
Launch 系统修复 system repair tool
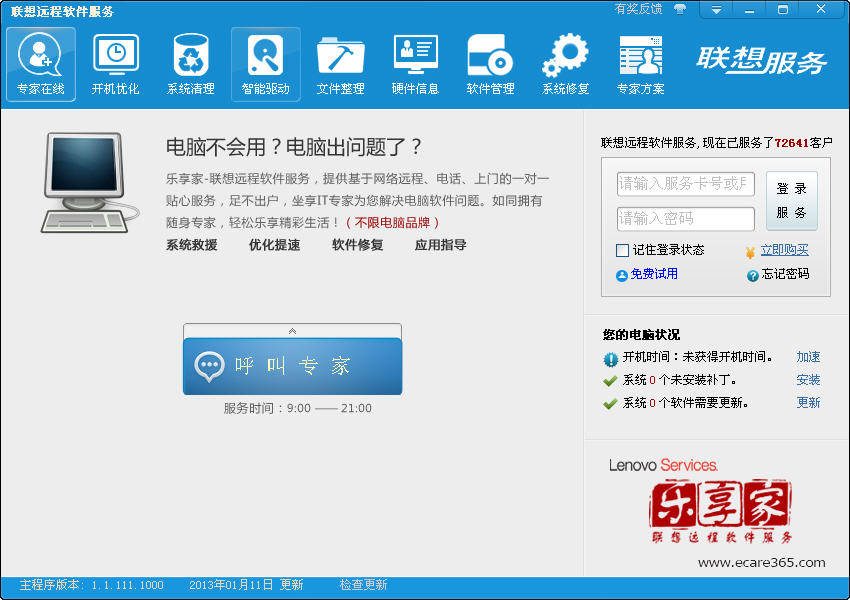click(565, 63)
